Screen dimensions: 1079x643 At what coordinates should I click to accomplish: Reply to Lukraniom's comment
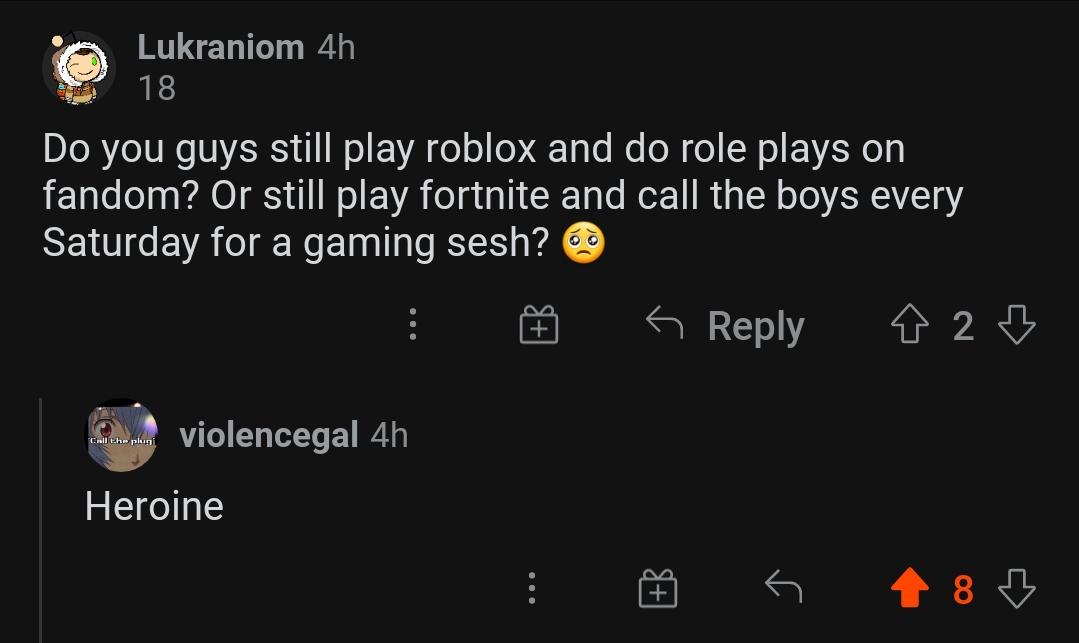point(727,326)
